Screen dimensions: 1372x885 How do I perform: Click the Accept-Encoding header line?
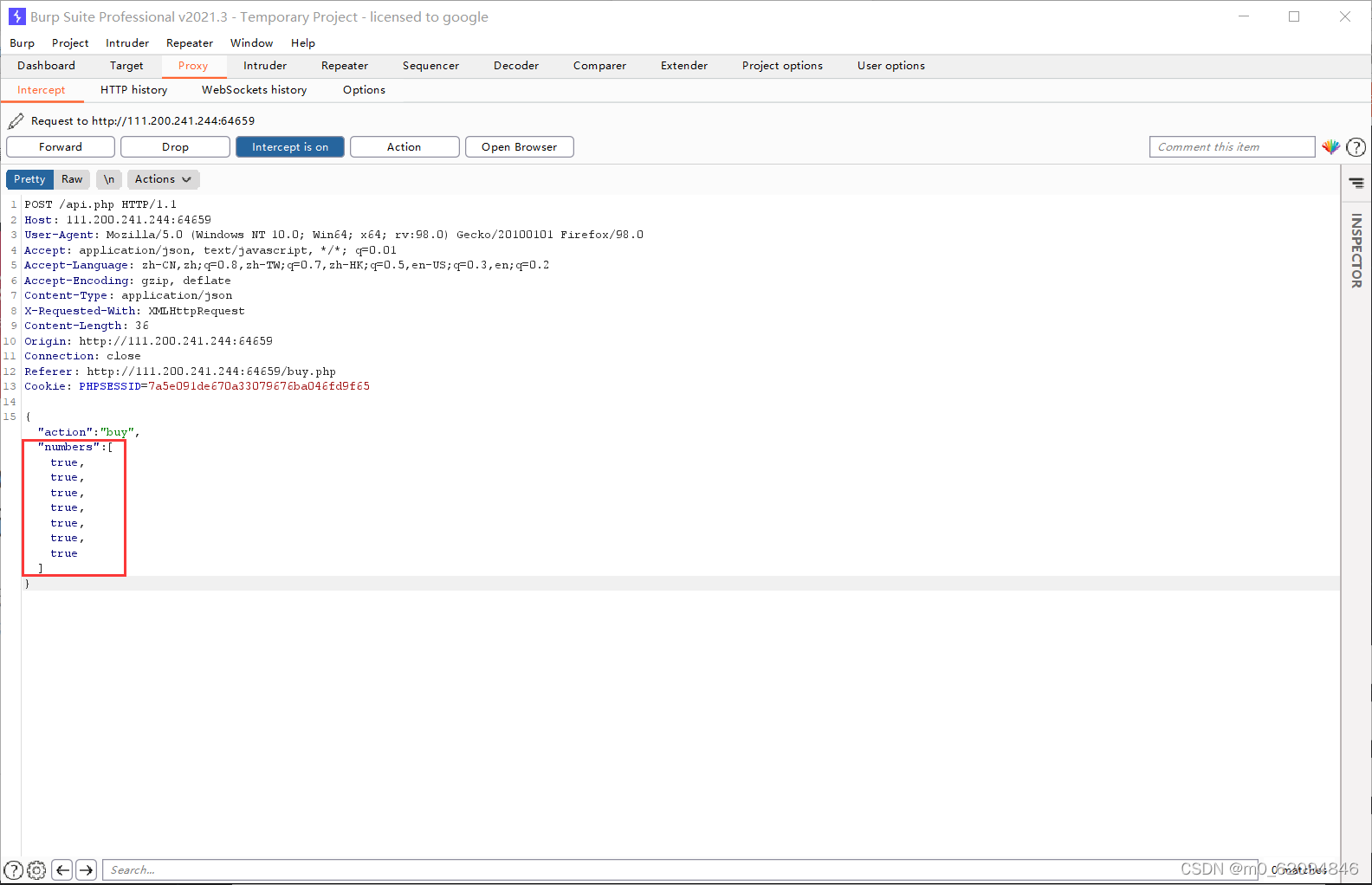[x=127, y=281]
